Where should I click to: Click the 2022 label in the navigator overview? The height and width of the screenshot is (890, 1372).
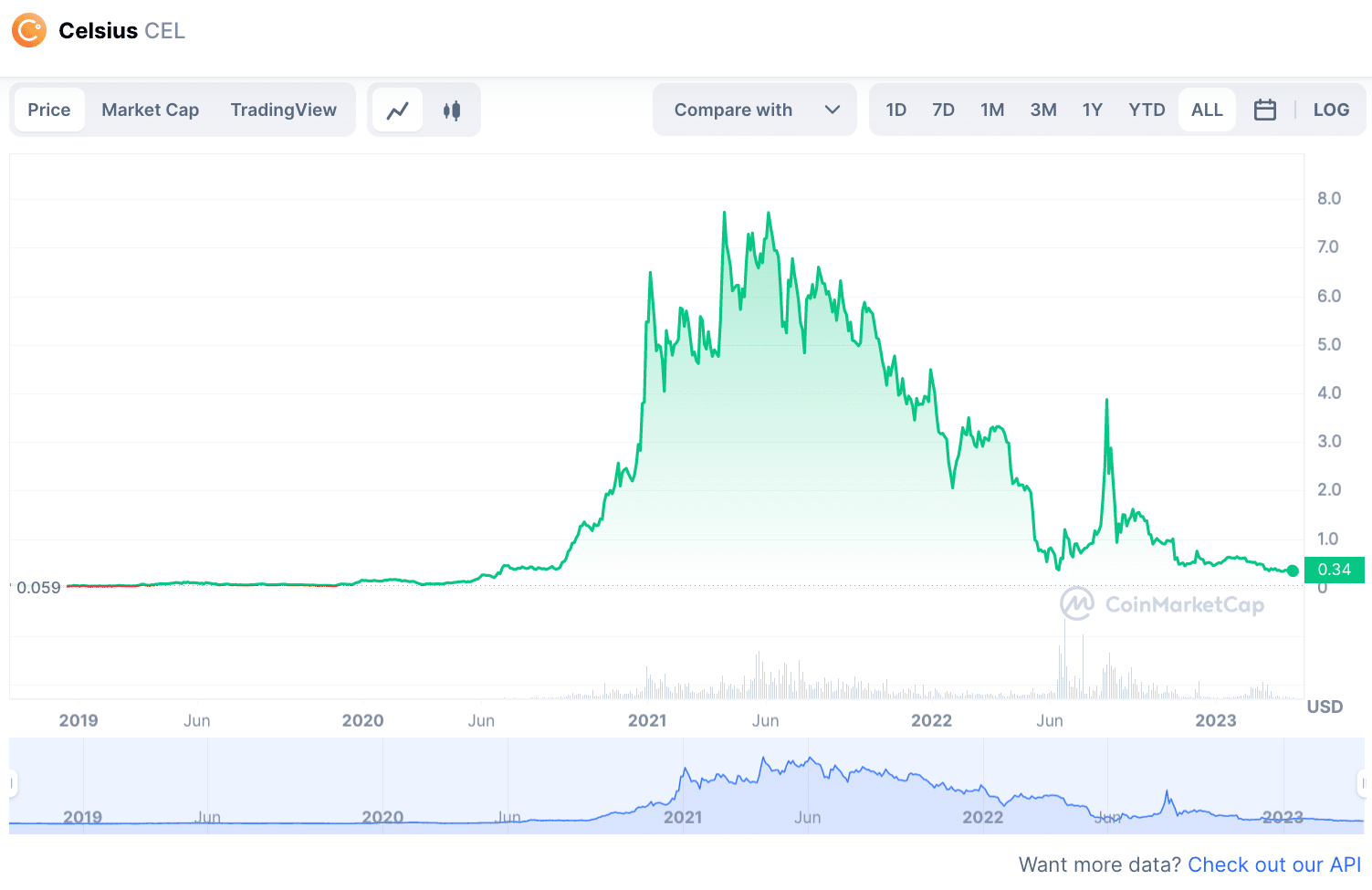[x=982, y=817]
